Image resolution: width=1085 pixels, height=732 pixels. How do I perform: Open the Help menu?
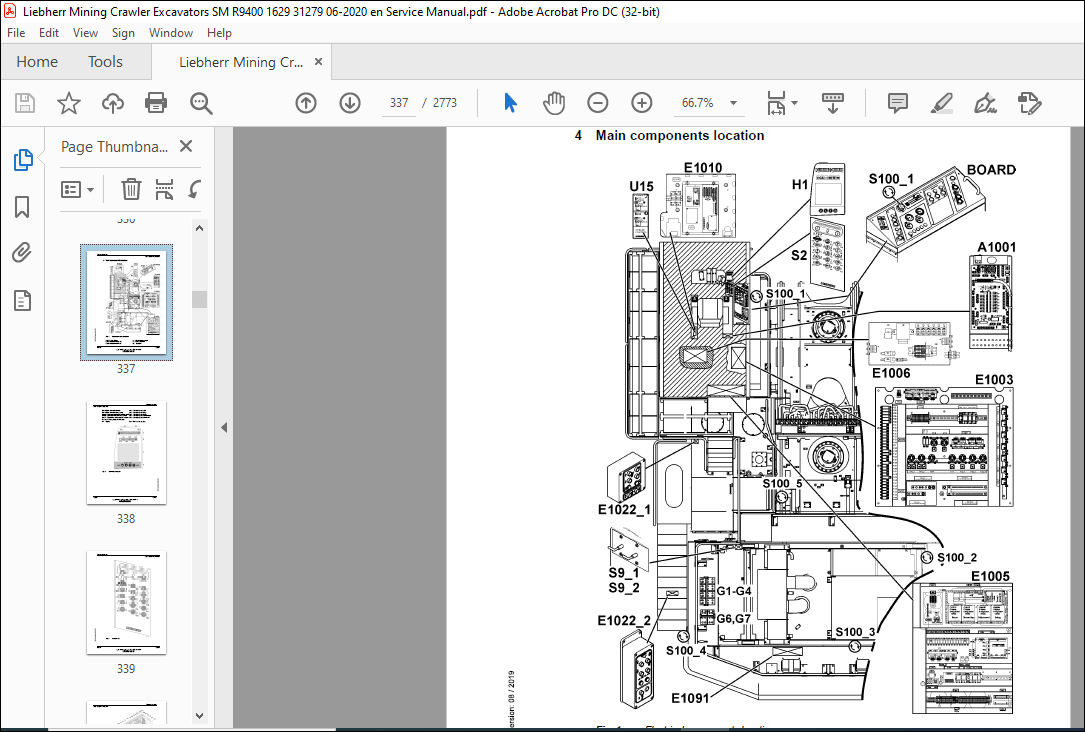pyautogui.click(x=219, y=33)
